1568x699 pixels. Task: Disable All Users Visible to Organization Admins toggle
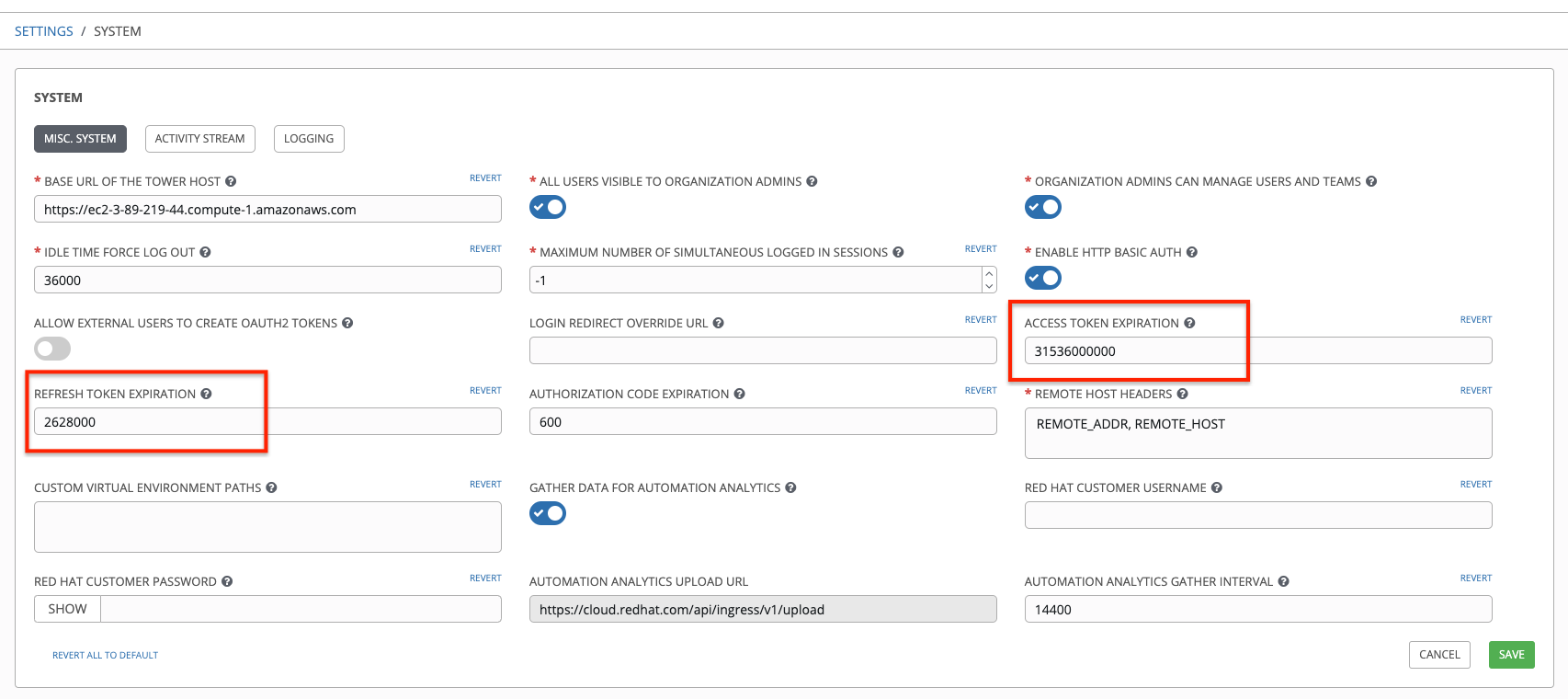548,207
